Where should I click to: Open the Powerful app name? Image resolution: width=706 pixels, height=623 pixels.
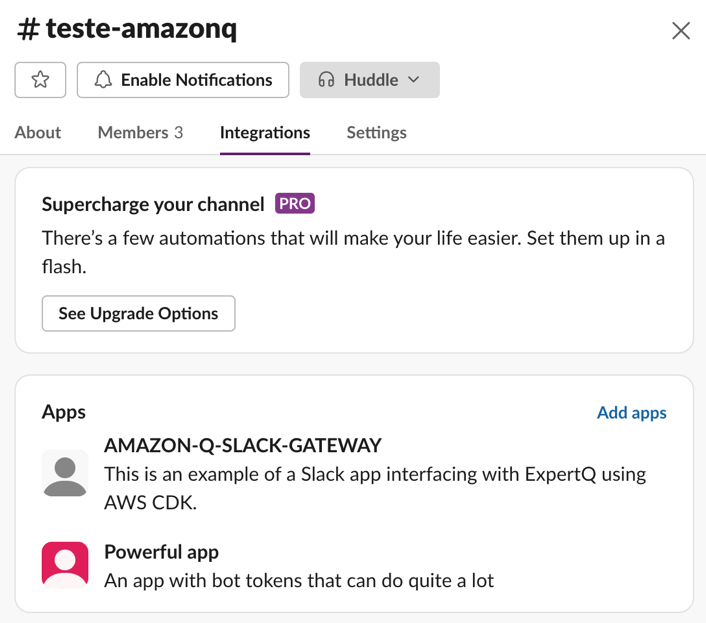tap(161, 552)
